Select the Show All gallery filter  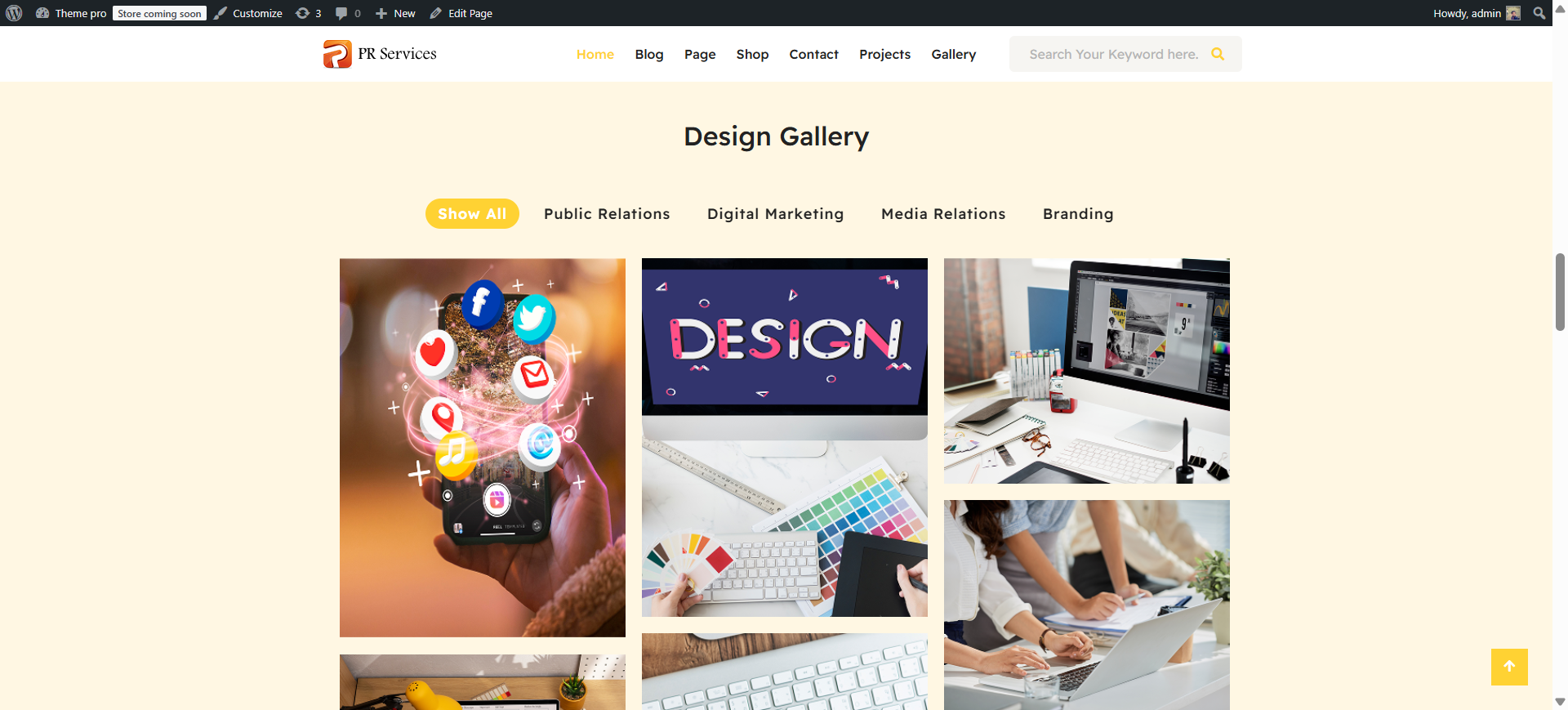click(x=472, y=213)
